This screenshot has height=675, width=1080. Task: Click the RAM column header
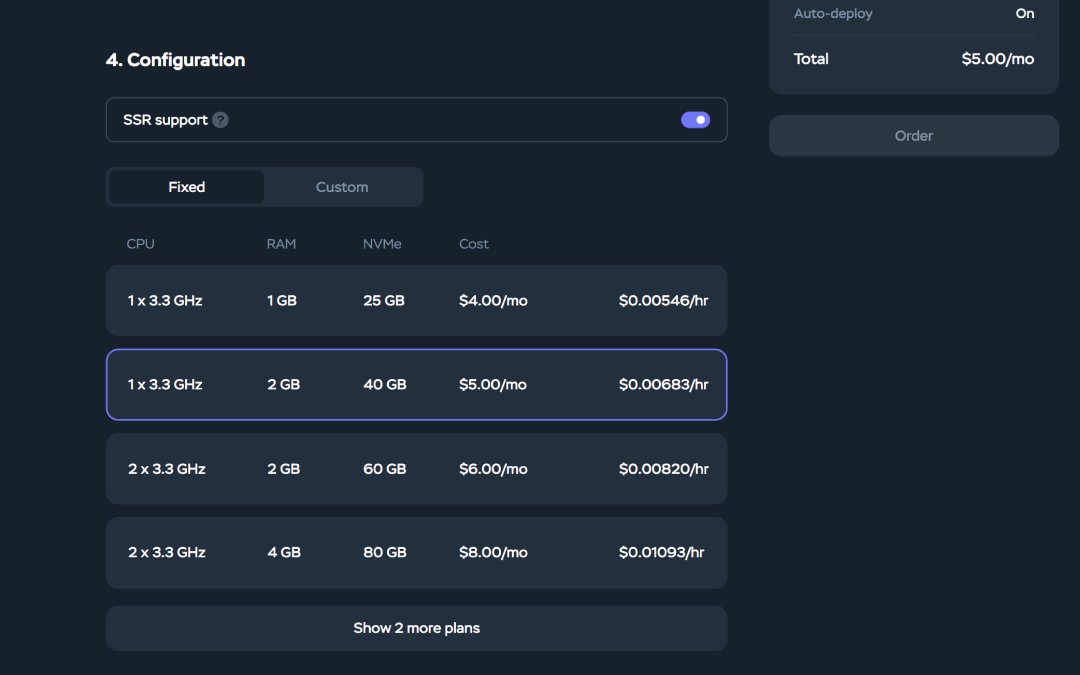(x=281, y=244)
